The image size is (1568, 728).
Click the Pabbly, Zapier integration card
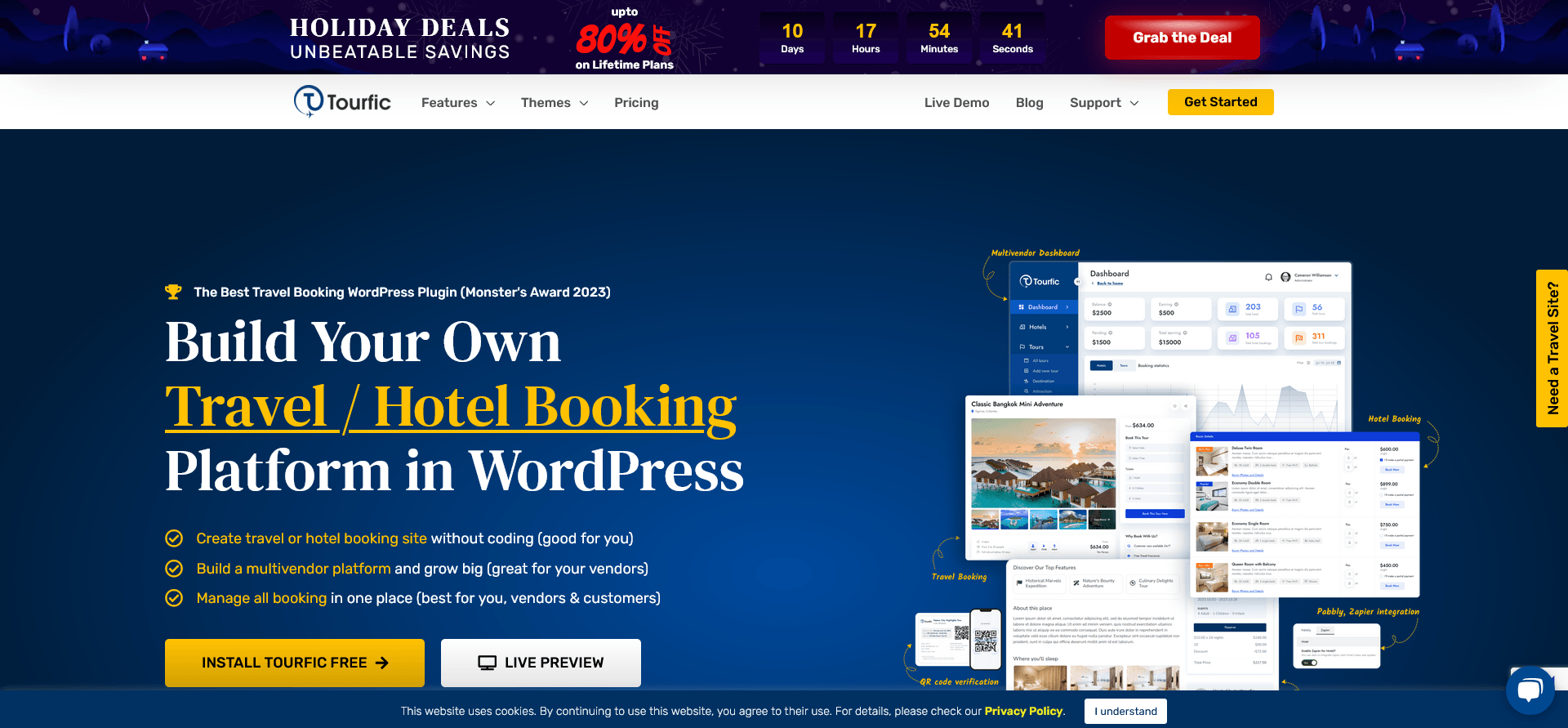1337,645
